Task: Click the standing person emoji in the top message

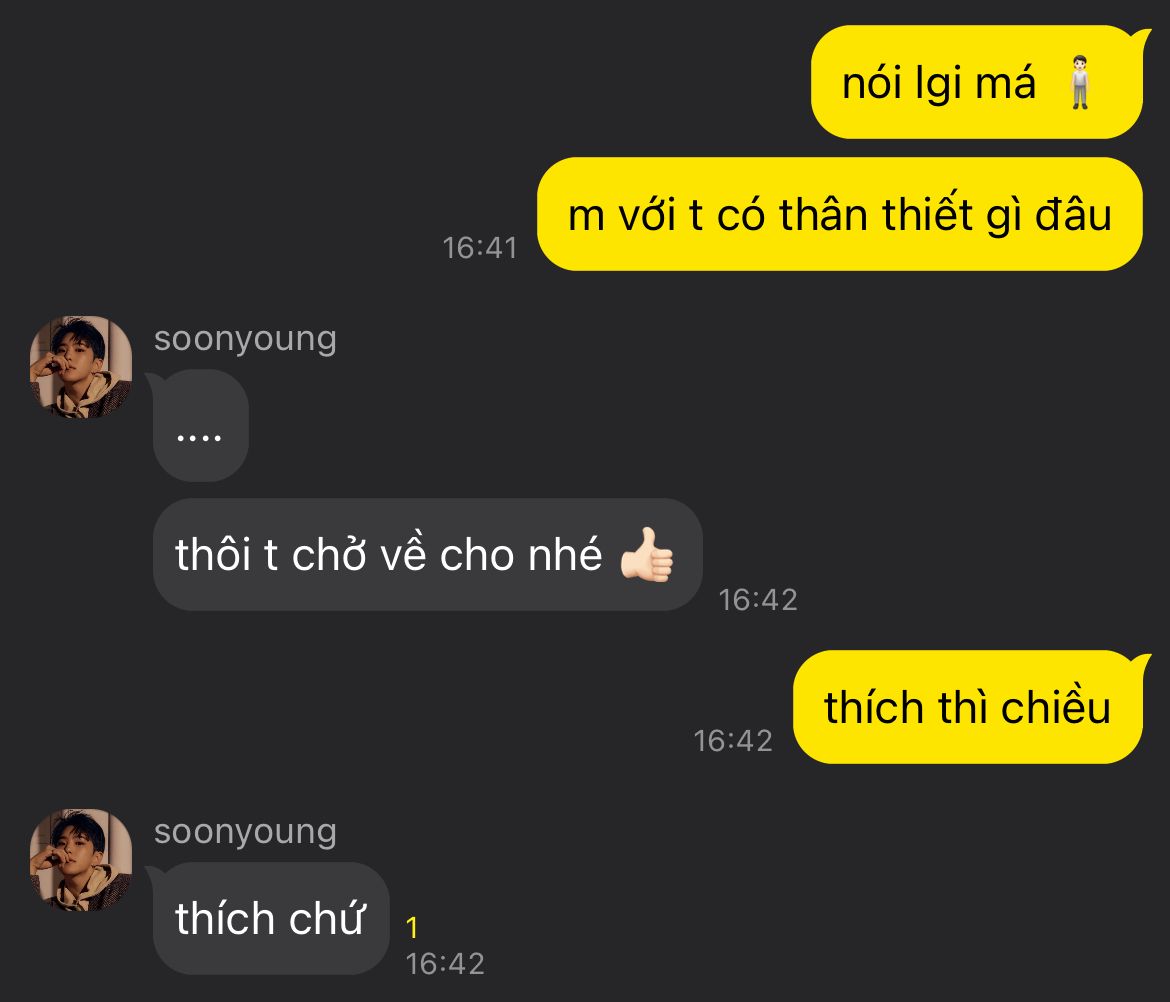Action: 1079,82
